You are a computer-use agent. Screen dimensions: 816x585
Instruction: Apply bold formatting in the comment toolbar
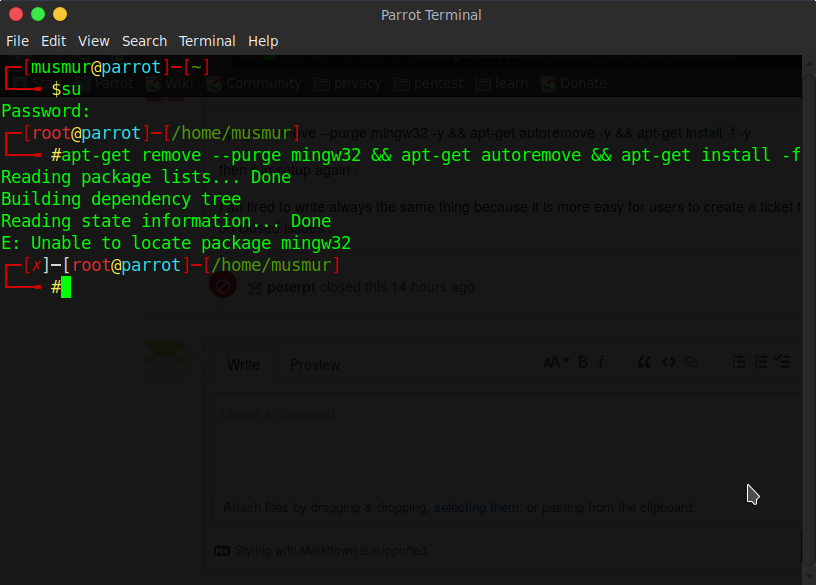click(x=582, y=362)
